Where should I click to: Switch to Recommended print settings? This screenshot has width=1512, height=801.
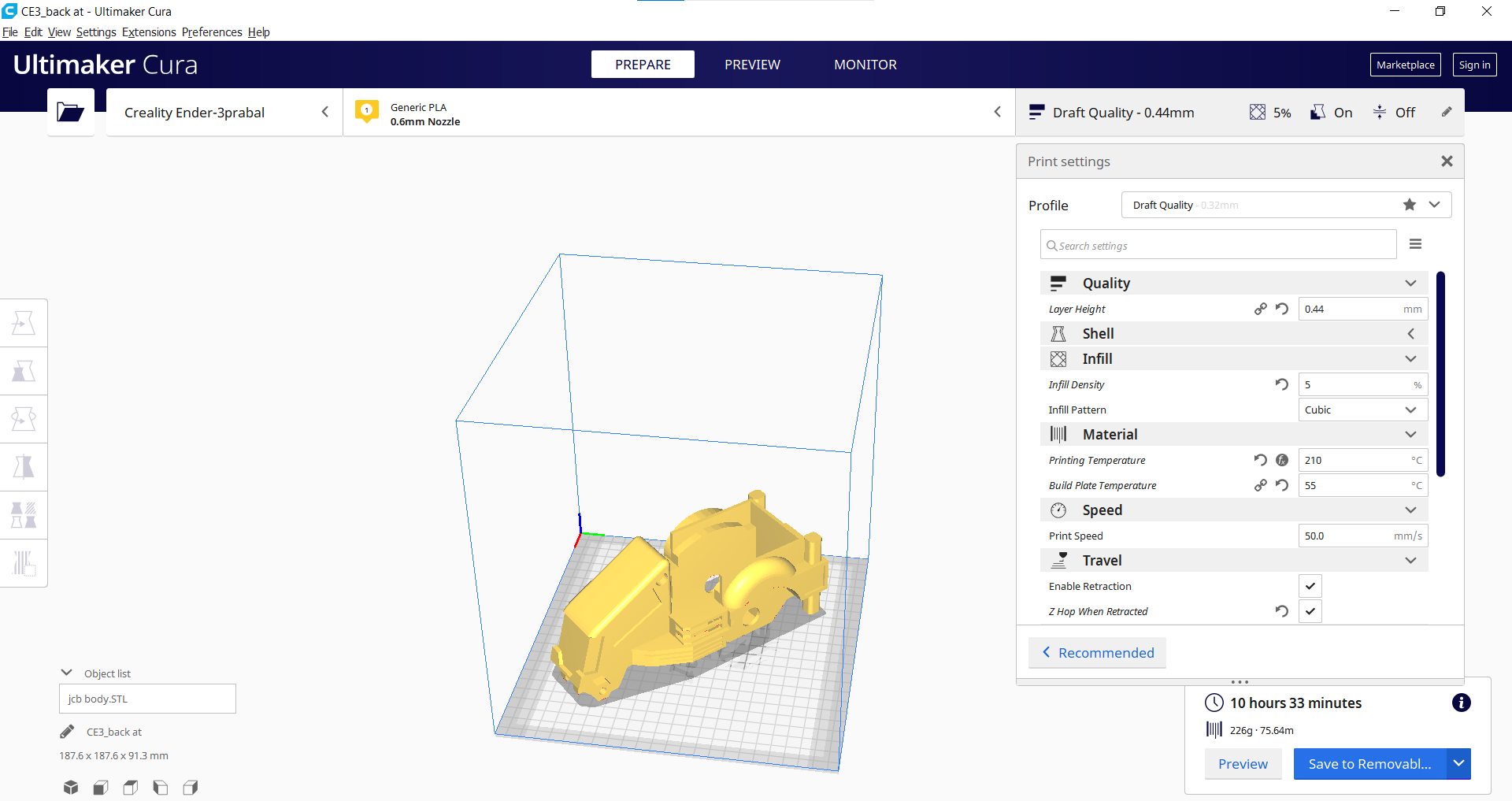[x=1097, y=652]
